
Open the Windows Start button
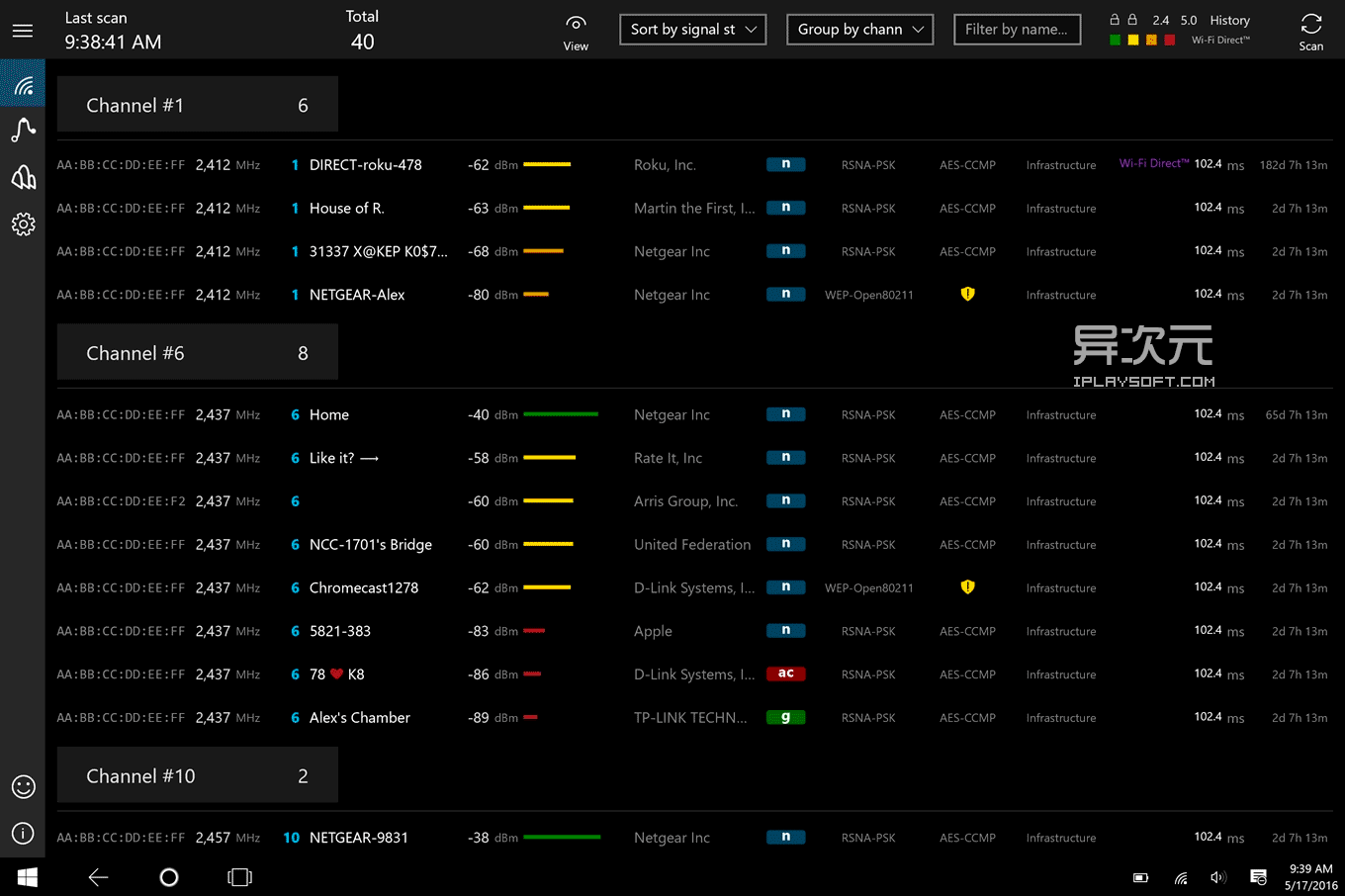pos(28,877)
